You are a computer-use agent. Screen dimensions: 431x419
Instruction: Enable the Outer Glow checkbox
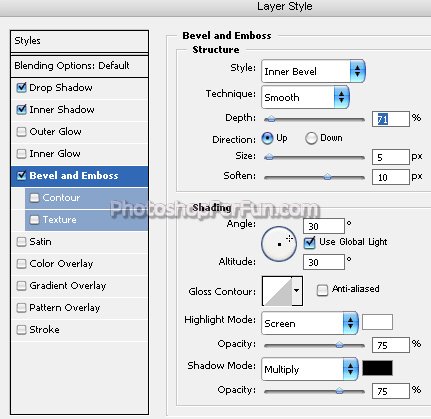tap(21, 132)
